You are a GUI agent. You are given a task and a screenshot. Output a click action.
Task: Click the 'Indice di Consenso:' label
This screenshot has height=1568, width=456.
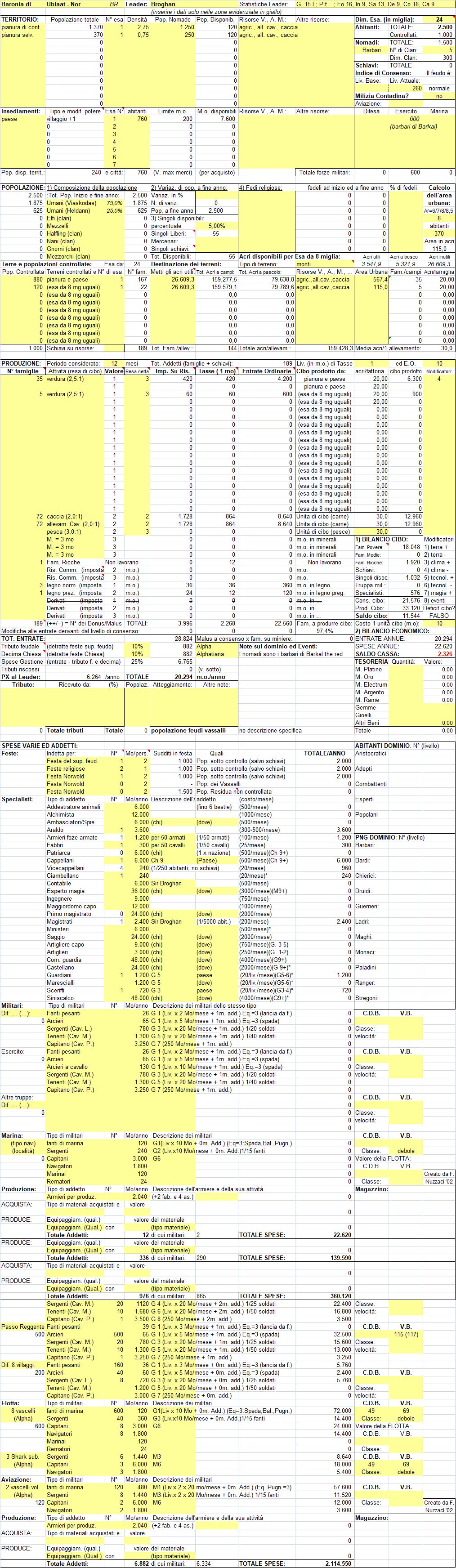pyautogui.click(x=383, y=73)
